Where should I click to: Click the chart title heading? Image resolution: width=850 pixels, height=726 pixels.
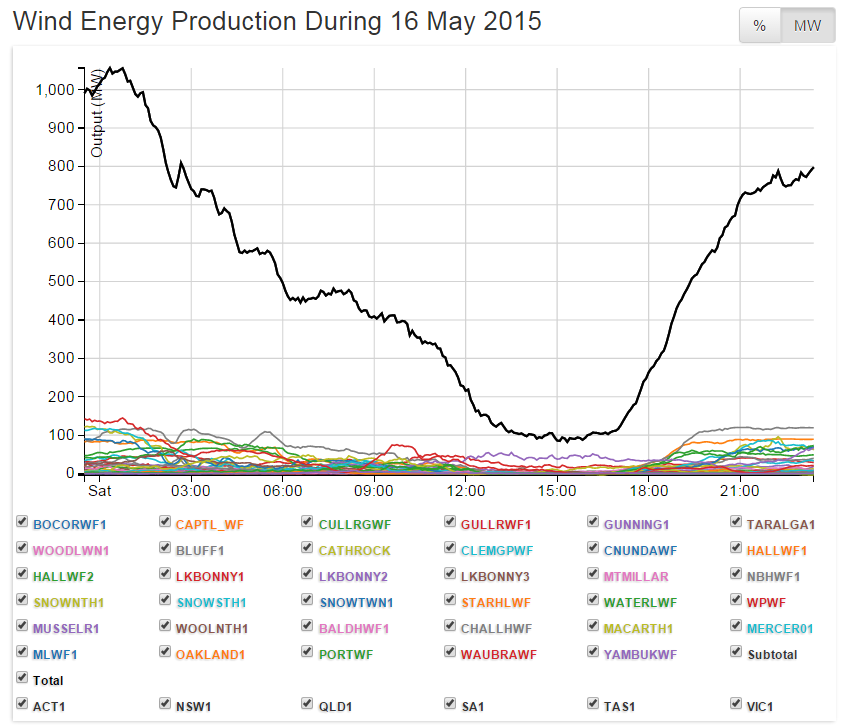point(277,21)
